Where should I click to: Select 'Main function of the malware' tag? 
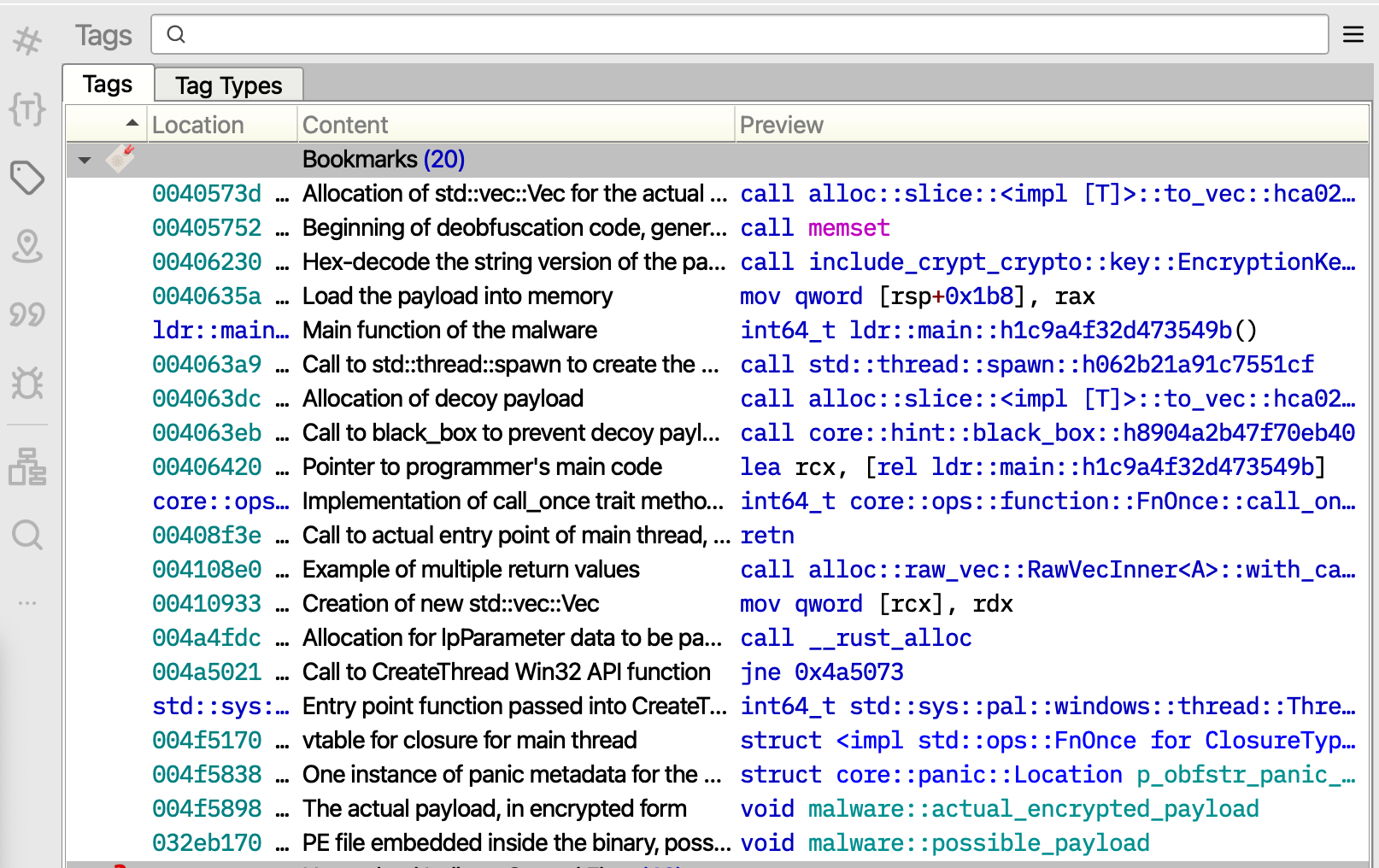pos(449,331)
